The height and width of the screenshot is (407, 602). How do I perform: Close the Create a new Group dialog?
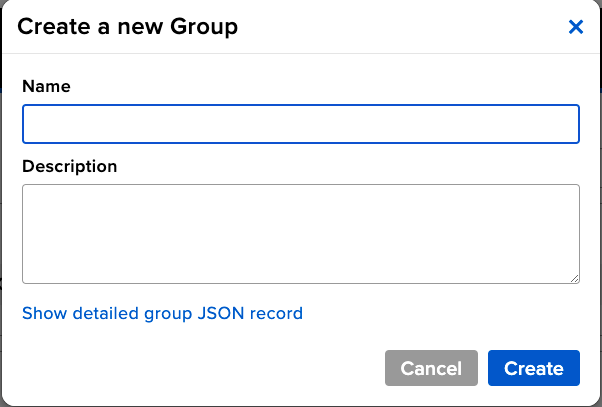576,27
